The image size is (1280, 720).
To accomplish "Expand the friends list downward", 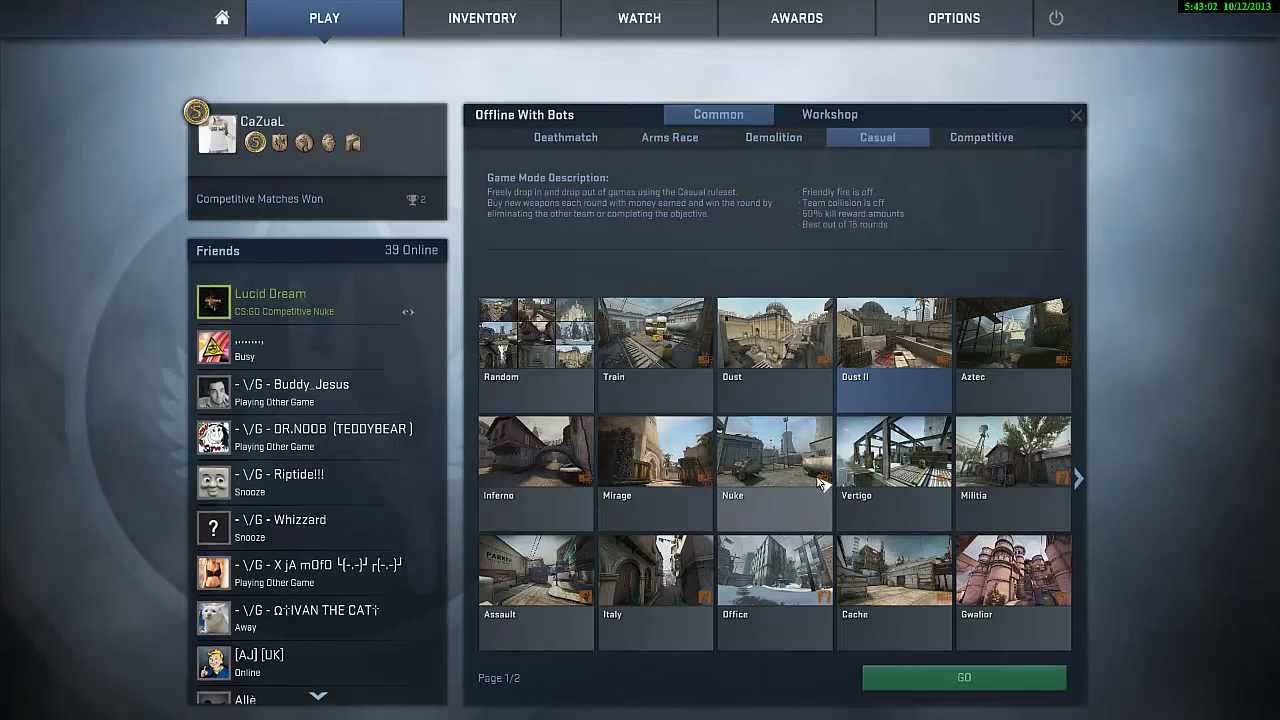I will click(x=318, y=695).
